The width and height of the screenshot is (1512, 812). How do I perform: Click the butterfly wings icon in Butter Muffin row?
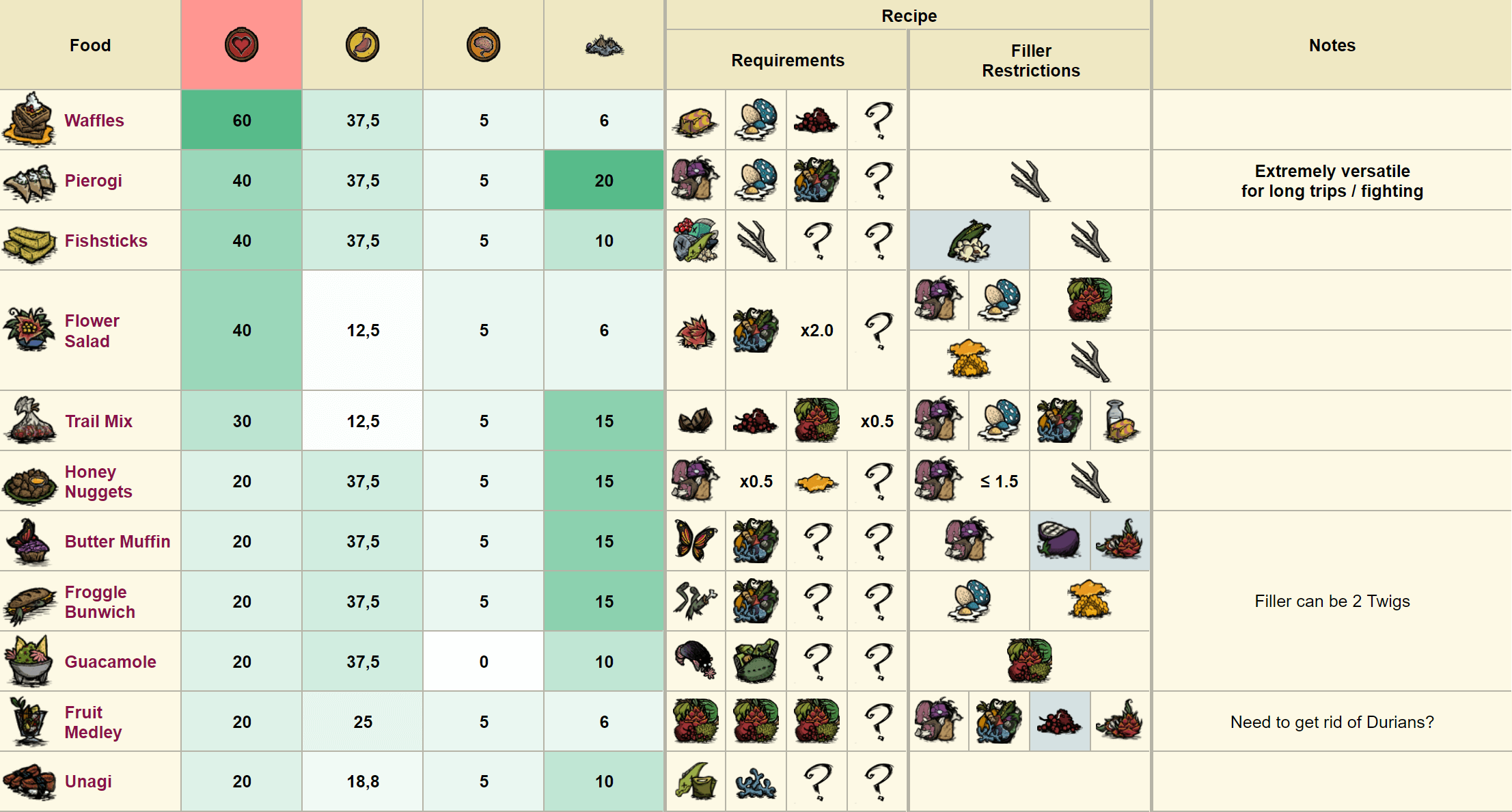tap(696, 541)
